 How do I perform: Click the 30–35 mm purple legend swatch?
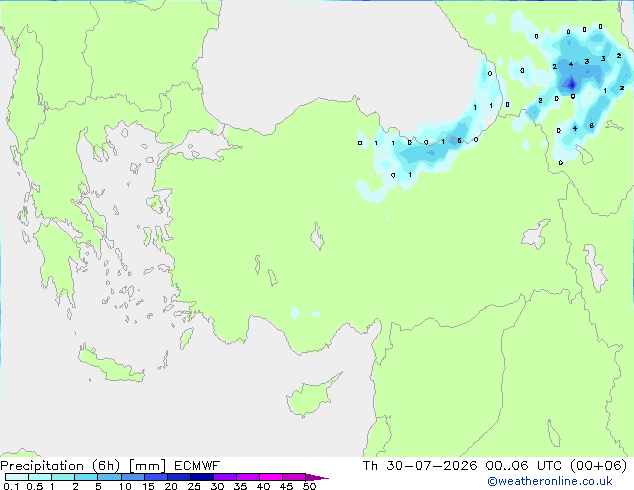225,477
